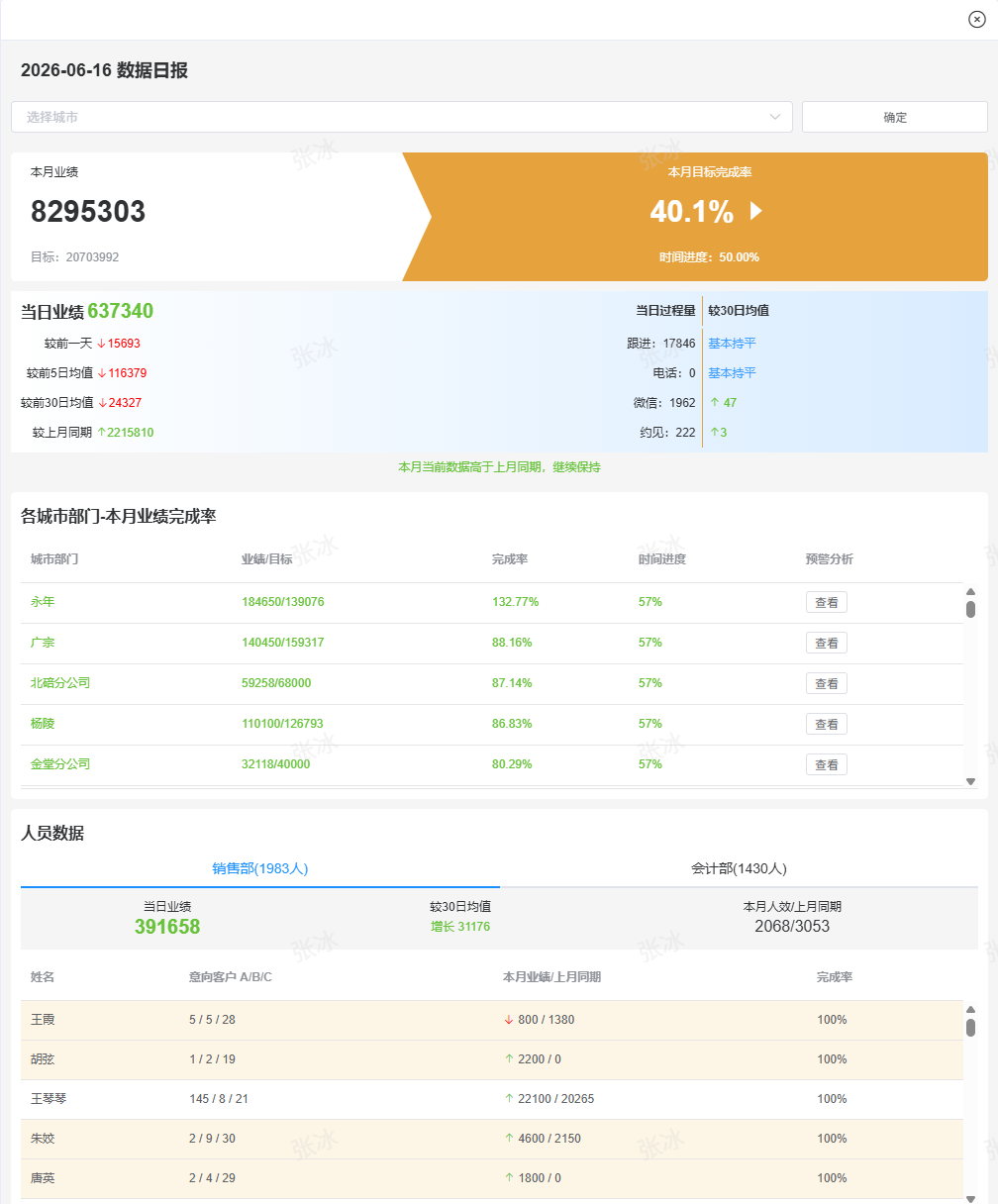Screen dimensions: 998x1204
Task: Click the 预警分析 column header
Action: 830,559
